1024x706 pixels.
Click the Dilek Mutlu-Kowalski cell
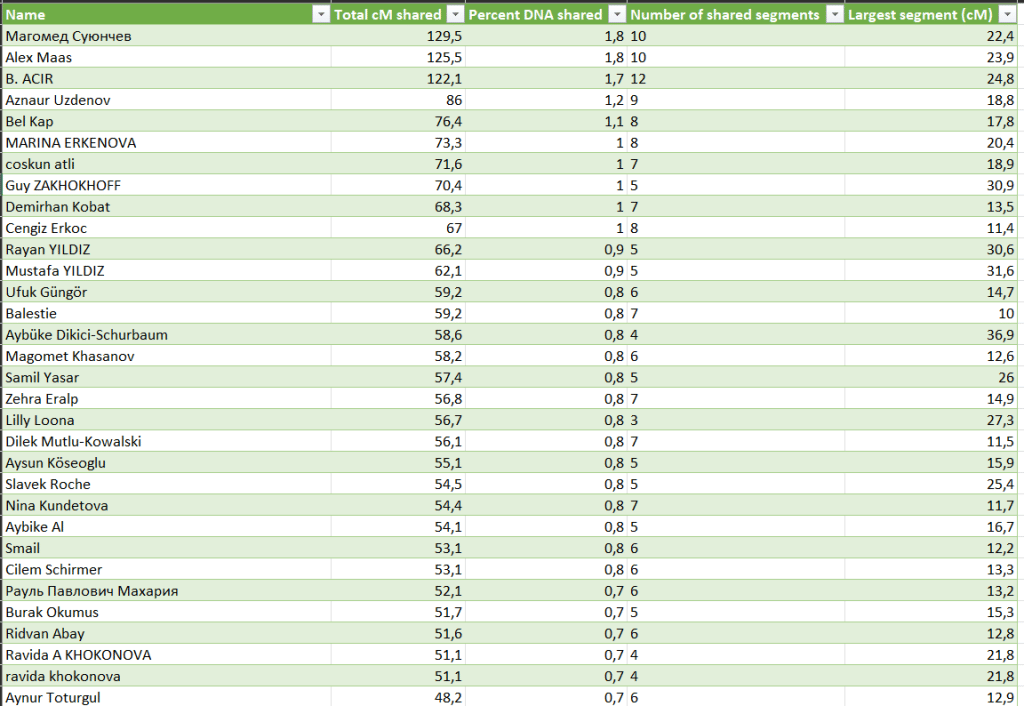[76, 441]
